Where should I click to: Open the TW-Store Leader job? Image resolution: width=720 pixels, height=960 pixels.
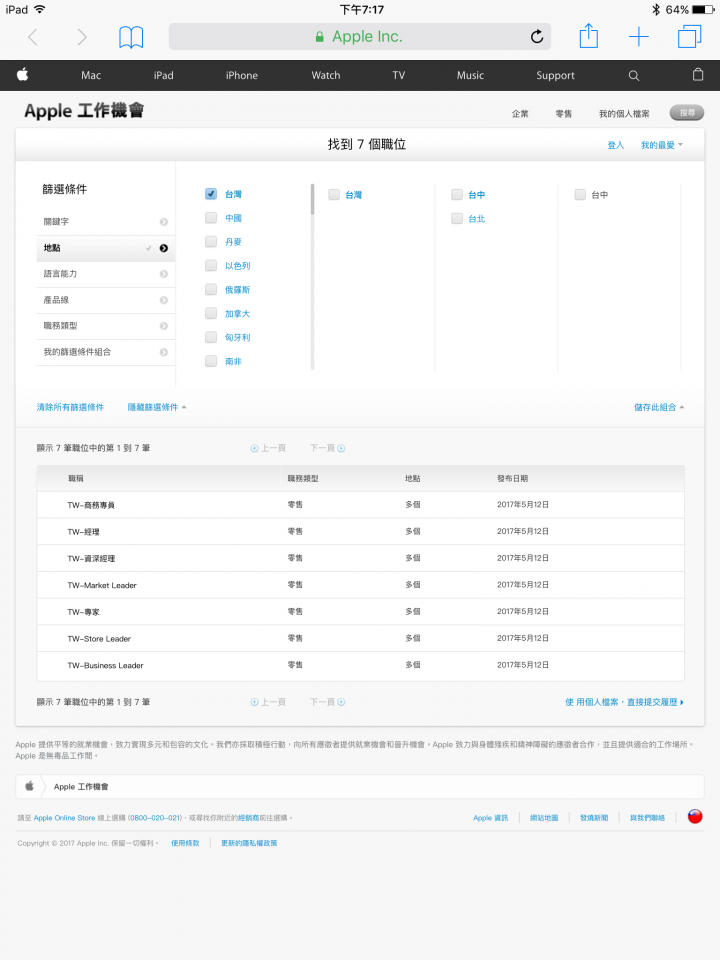click(99, 639)
